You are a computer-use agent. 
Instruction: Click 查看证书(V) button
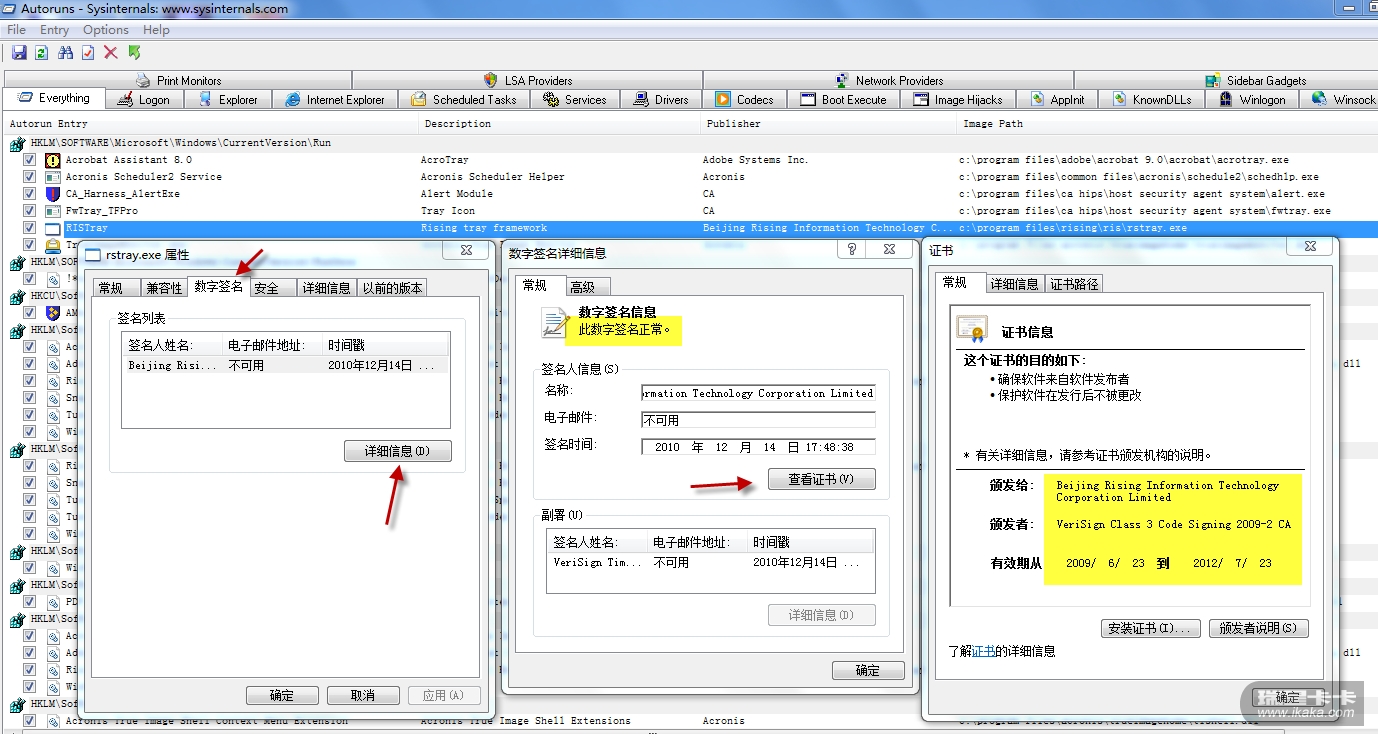(821, 479)
